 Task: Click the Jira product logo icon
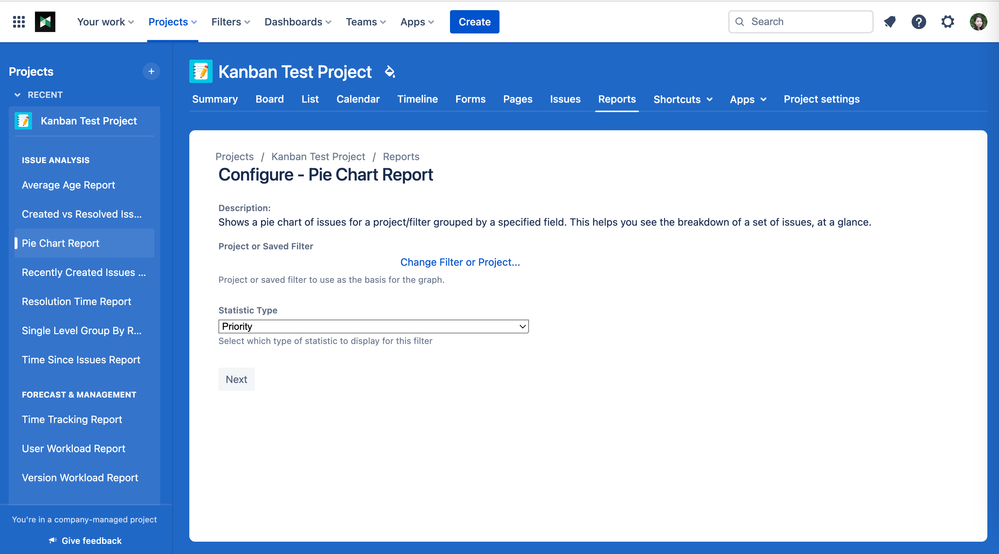(45, 22)
